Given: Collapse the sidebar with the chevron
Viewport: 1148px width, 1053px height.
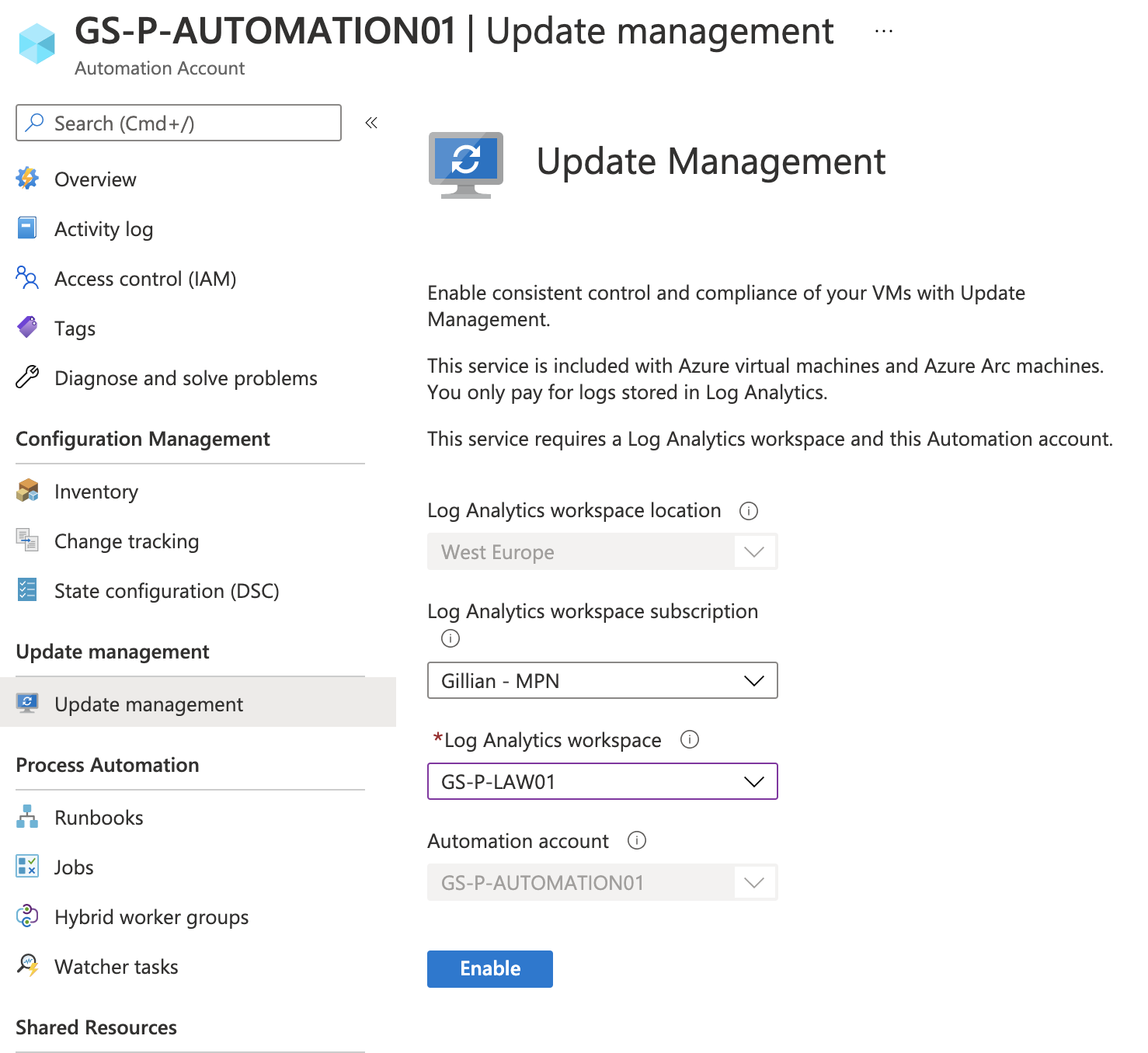Looking at the screenshot, I should (x=370, y=123).
